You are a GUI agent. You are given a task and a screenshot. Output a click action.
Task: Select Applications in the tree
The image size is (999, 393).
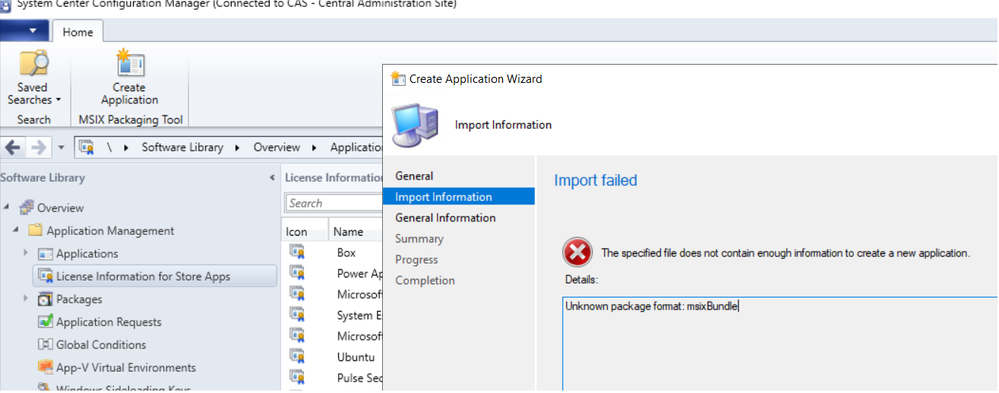pos(87,254)
